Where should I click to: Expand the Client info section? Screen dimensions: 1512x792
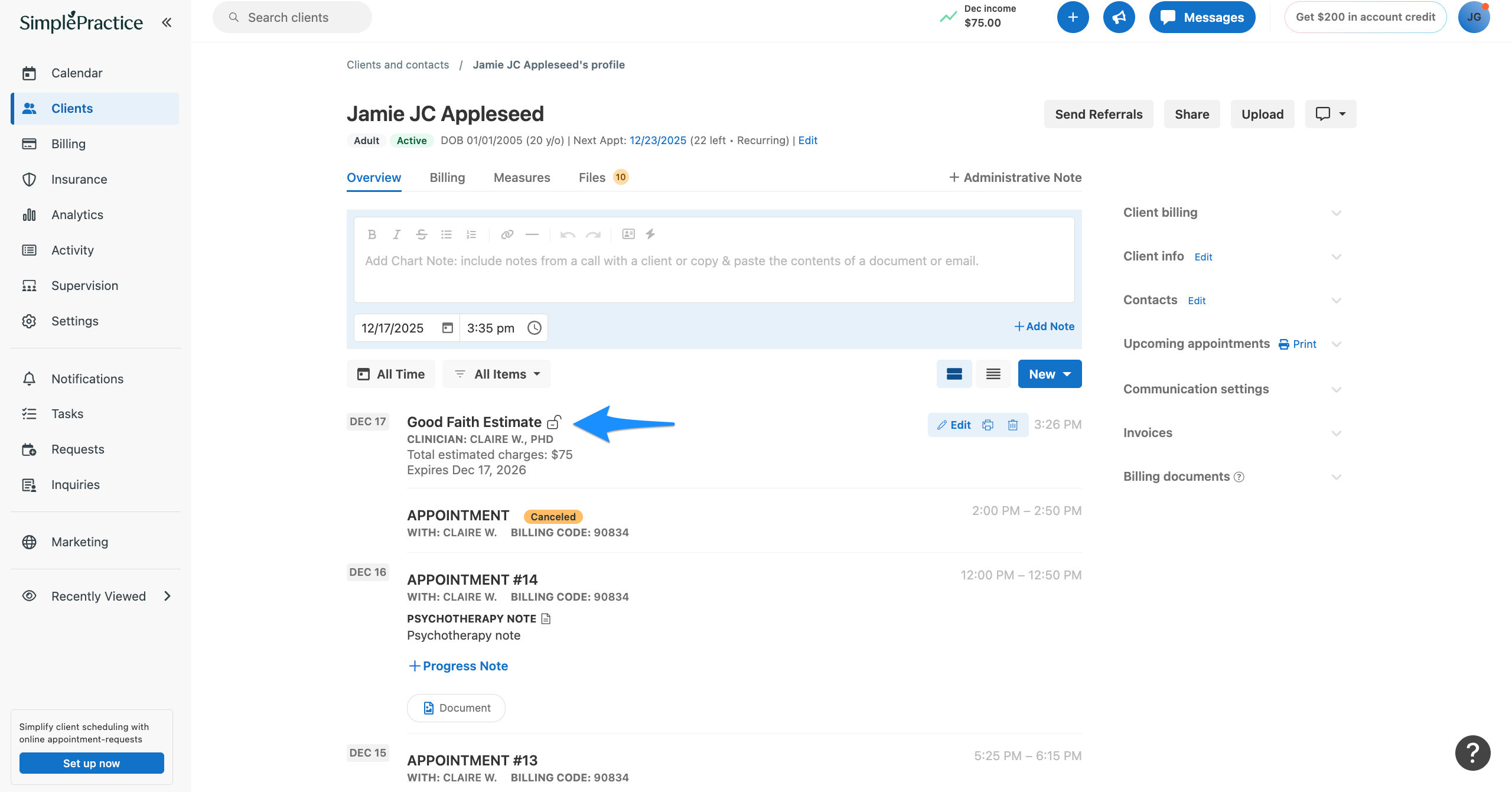pyautogui.click(x=1336, y=256)
